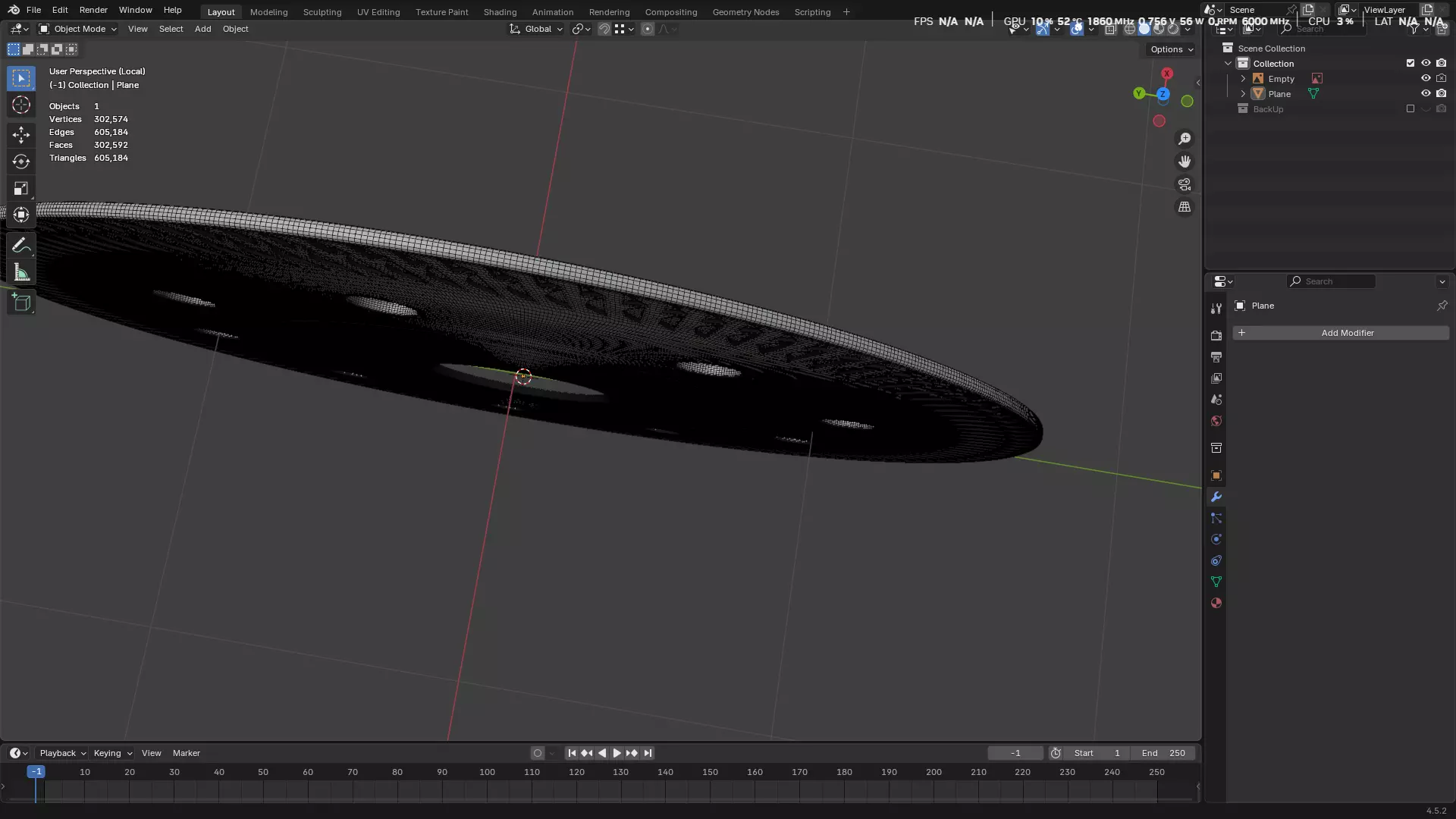Open the Collection properties tab
This screenshot has height=819, width=1456.
(1216, 448)
